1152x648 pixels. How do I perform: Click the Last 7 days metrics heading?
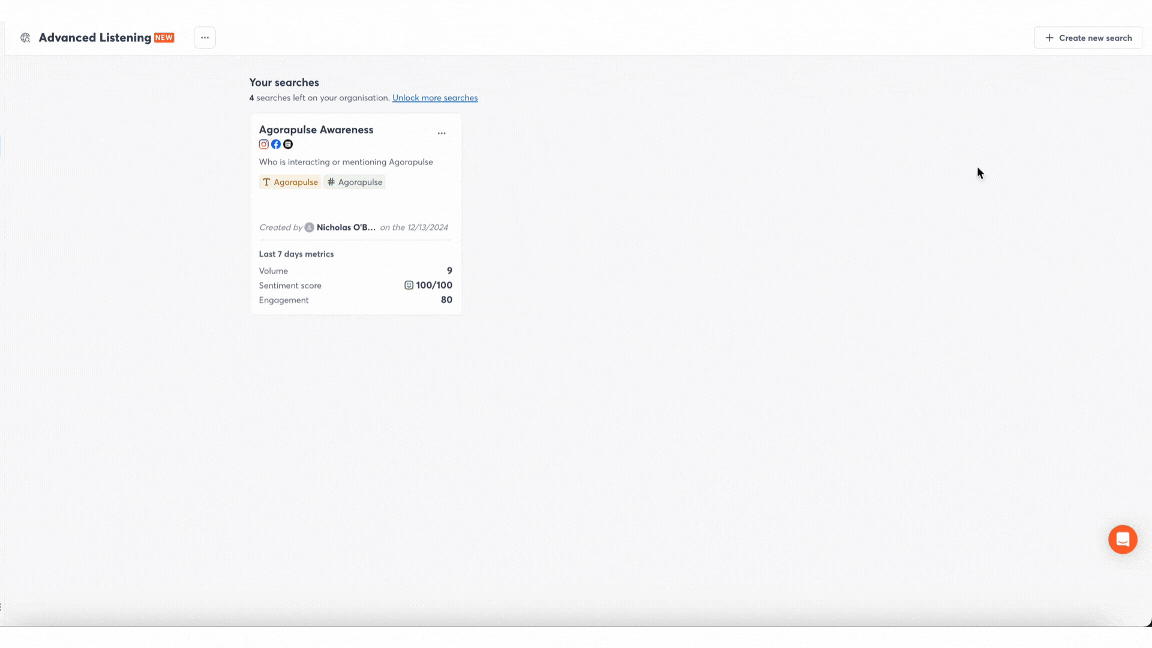click(296, 254)
